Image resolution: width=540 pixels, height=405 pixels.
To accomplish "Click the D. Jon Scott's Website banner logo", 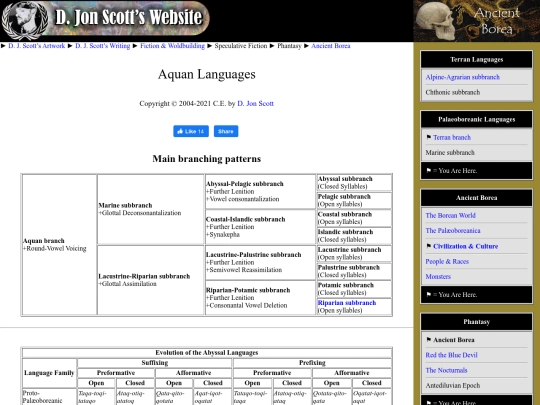I will coord(105,20).
